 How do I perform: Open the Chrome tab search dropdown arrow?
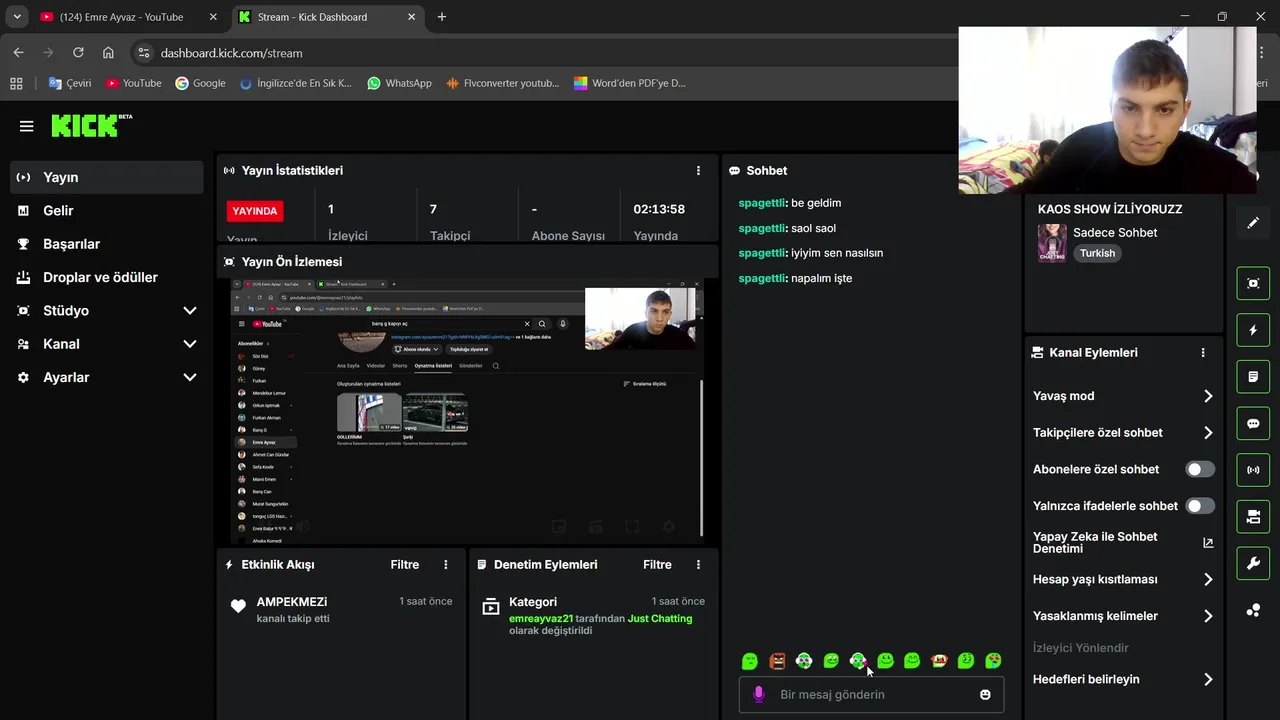(x=17, y=17)
